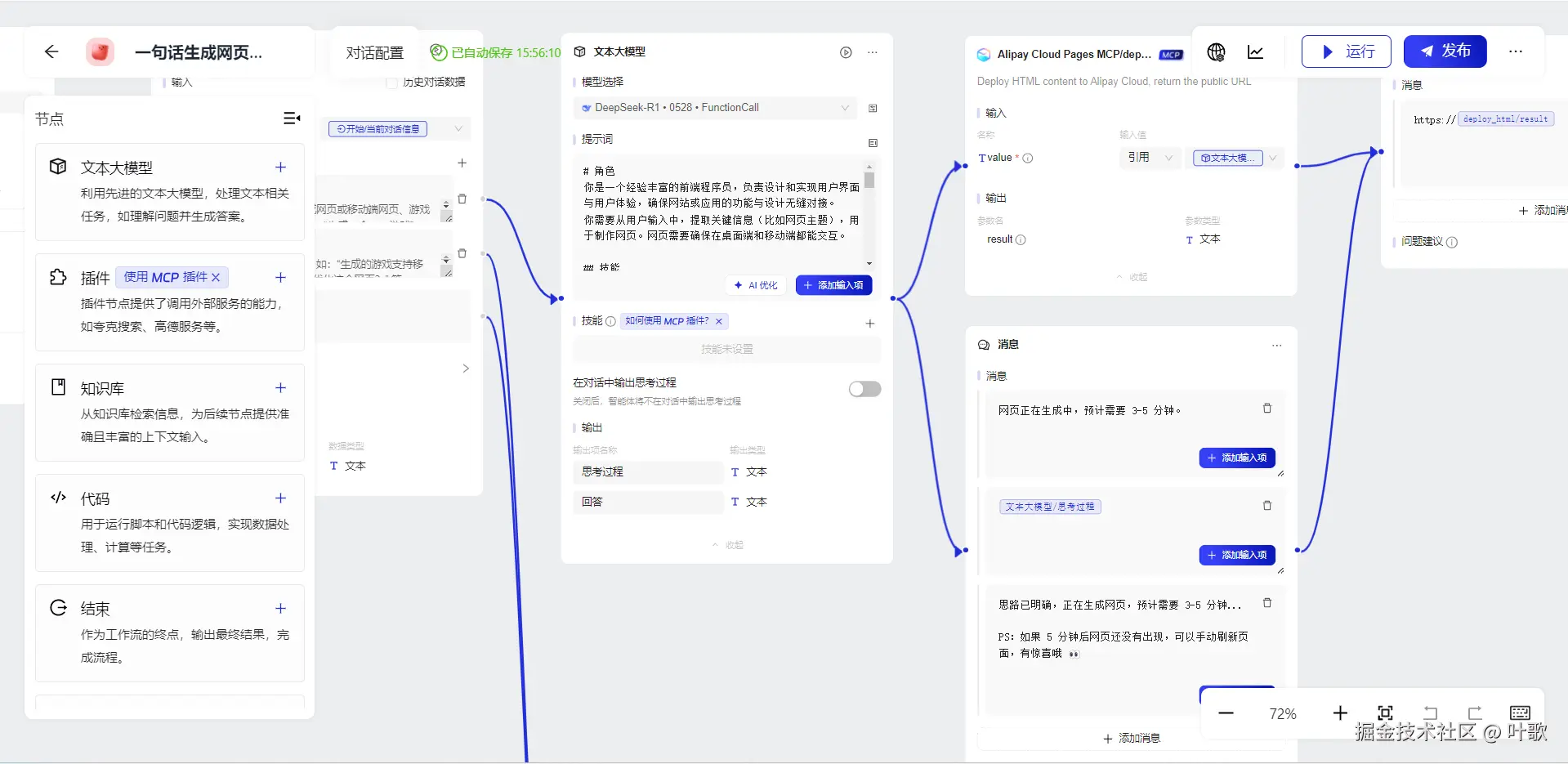
Task: Show the 问题建议 info icon
Action: point(1452,242)
